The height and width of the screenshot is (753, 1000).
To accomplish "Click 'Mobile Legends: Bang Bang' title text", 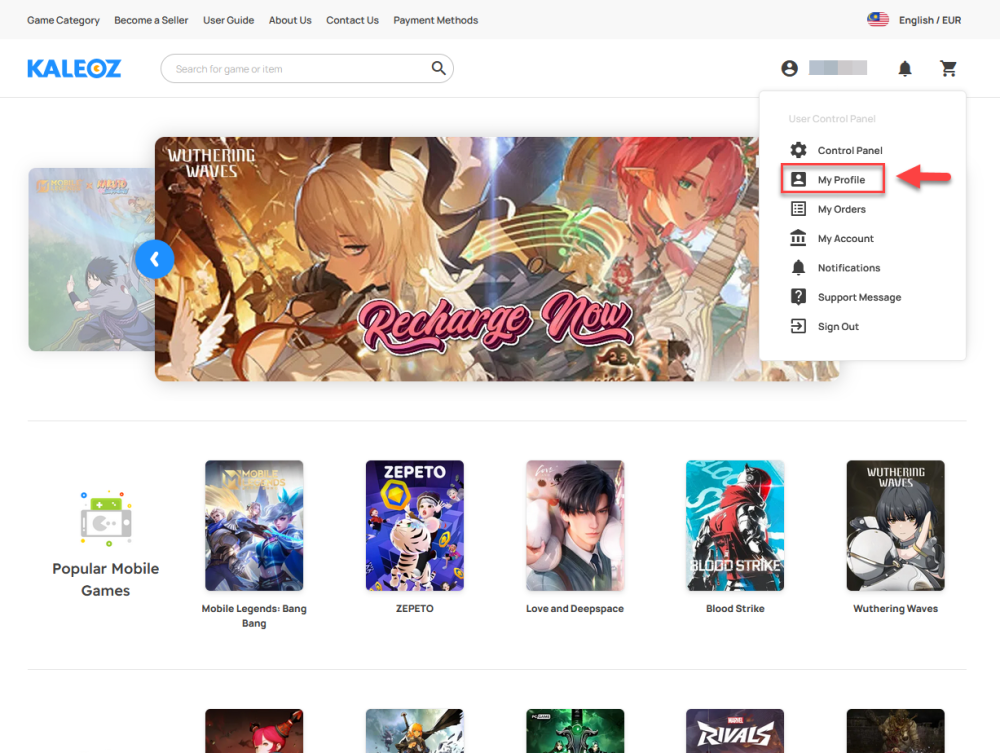I will click(x=254, y=616).
